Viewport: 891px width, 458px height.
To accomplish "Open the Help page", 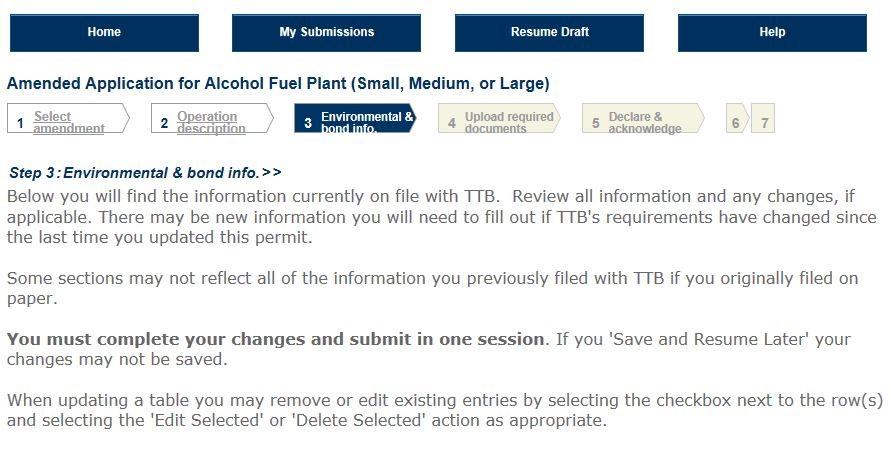I will click(772, 32).
